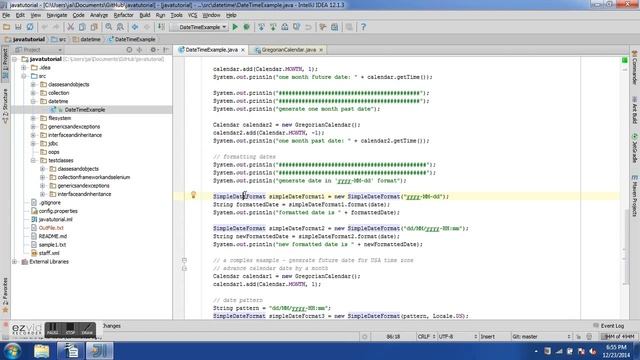
Task: Open Settings with the wrench icon
Action: [323, 27]
